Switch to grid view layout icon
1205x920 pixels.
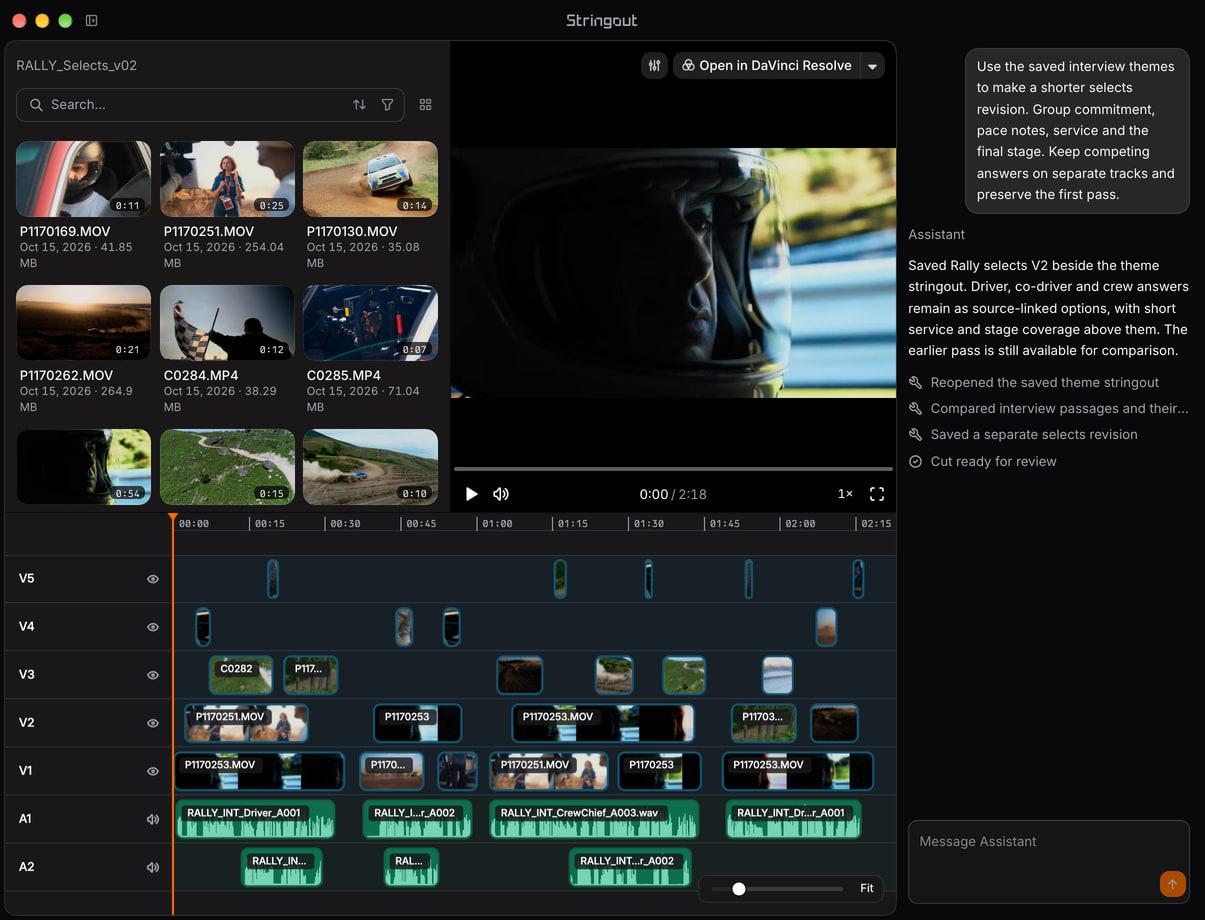[x=426, y=104]
